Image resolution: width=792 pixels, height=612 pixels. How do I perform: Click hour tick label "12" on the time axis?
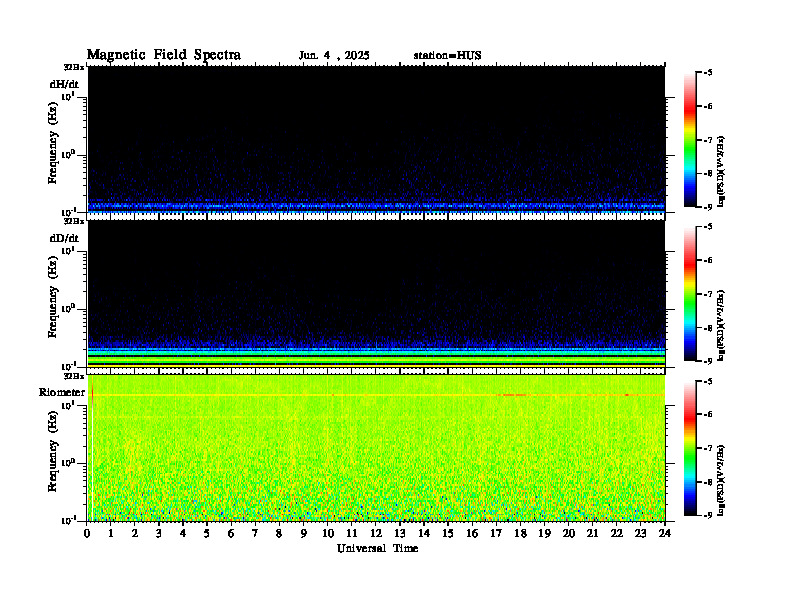(x=376, y=533)
